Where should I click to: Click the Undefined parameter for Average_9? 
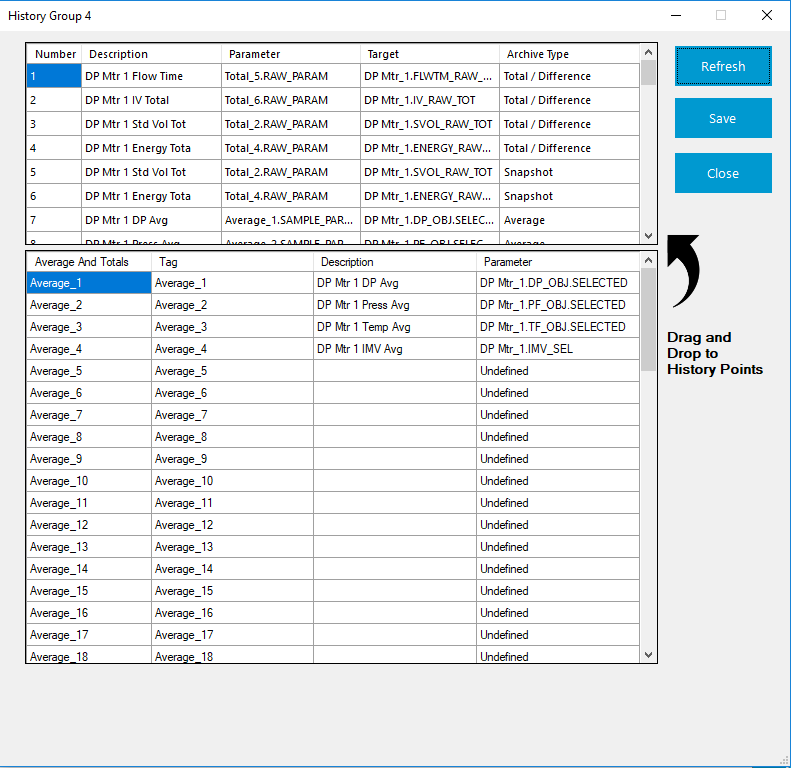(558, 459)
